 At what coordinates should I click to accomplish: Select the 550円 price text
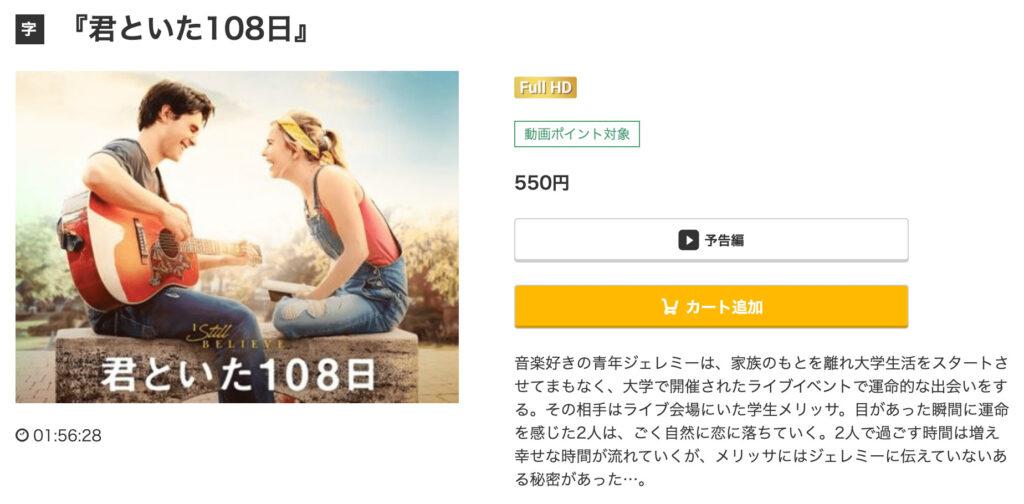(541, 183)
